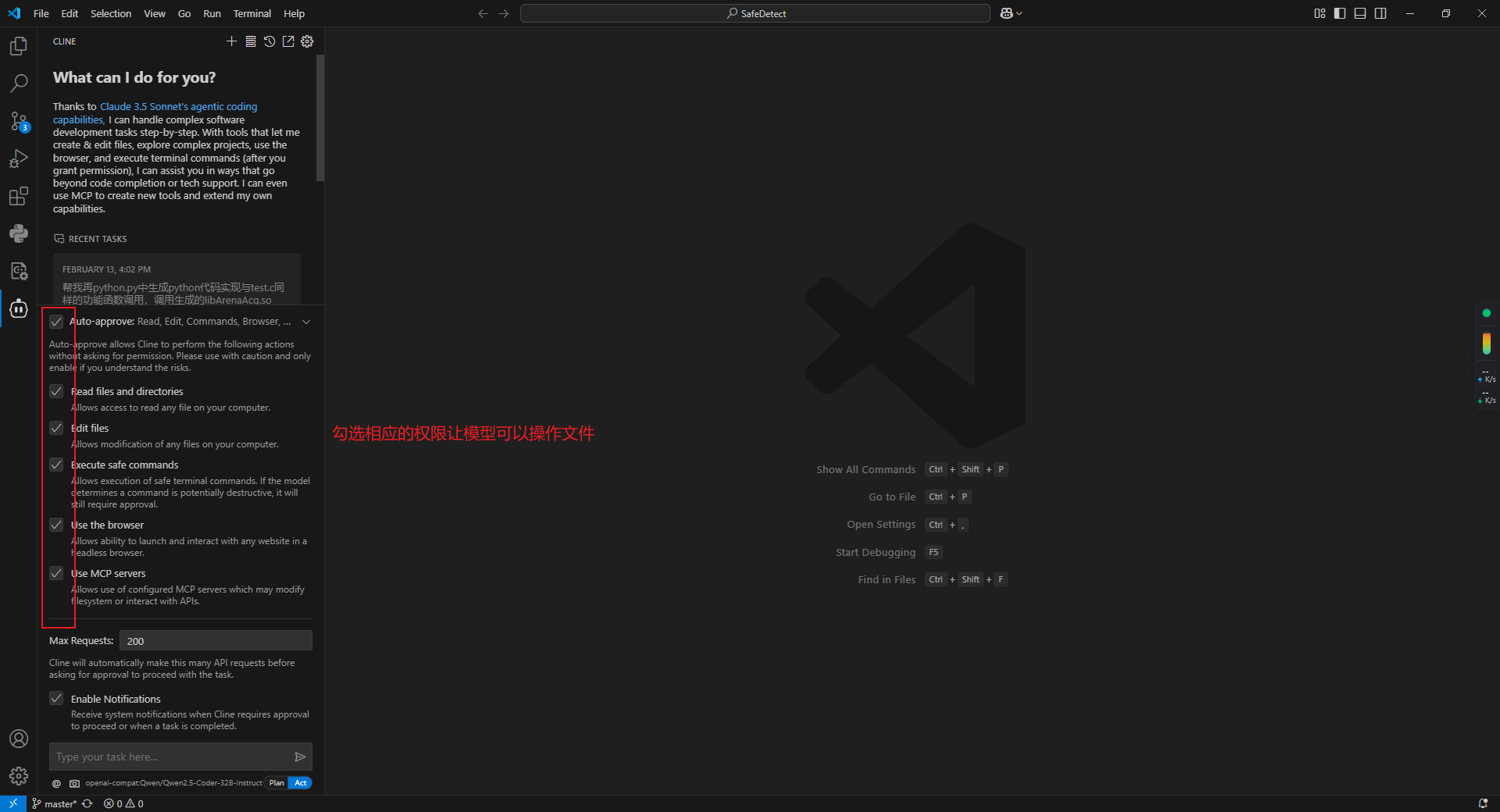Toggle Primary Side Bar layout icon
Image resolution: width=1500 pixels, height=812 pixels.
(x=1340, y=13)
